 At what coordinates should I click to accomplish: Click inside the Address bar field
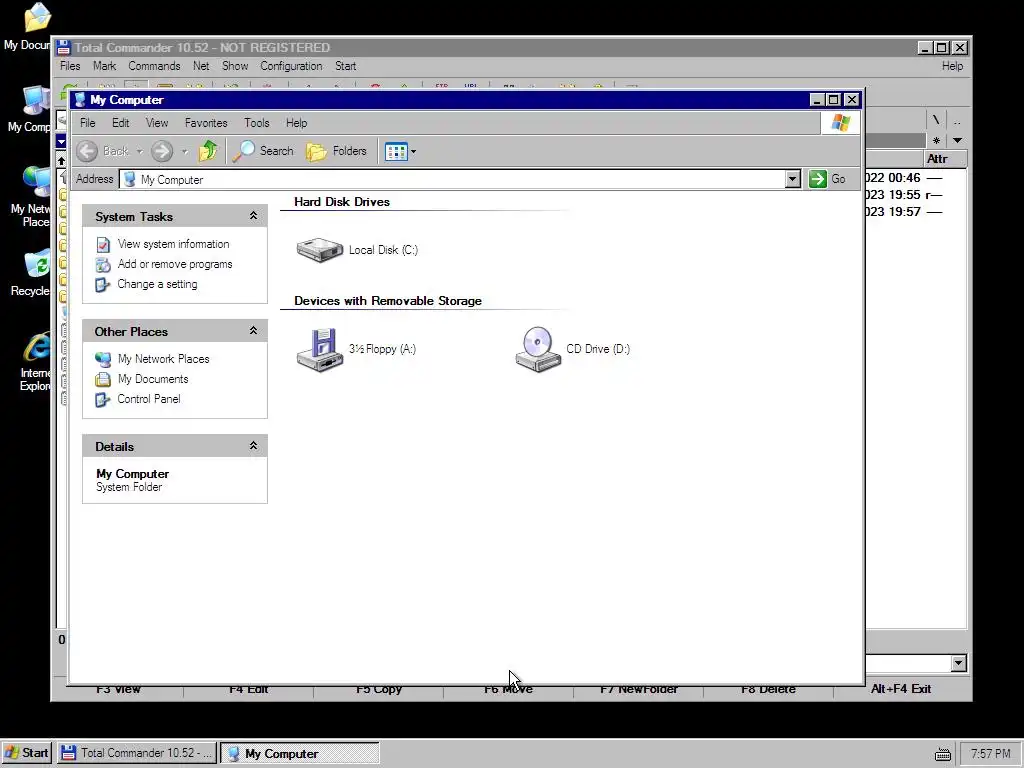[453, 179]
